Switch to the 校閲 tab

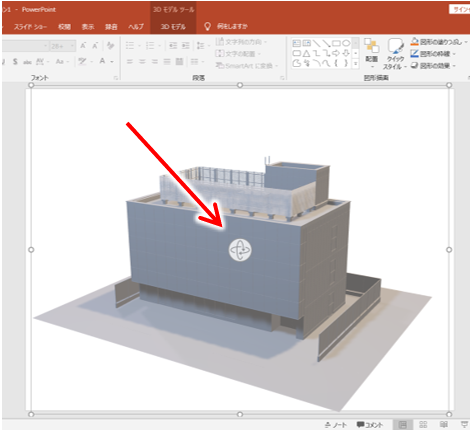(64, 27)
